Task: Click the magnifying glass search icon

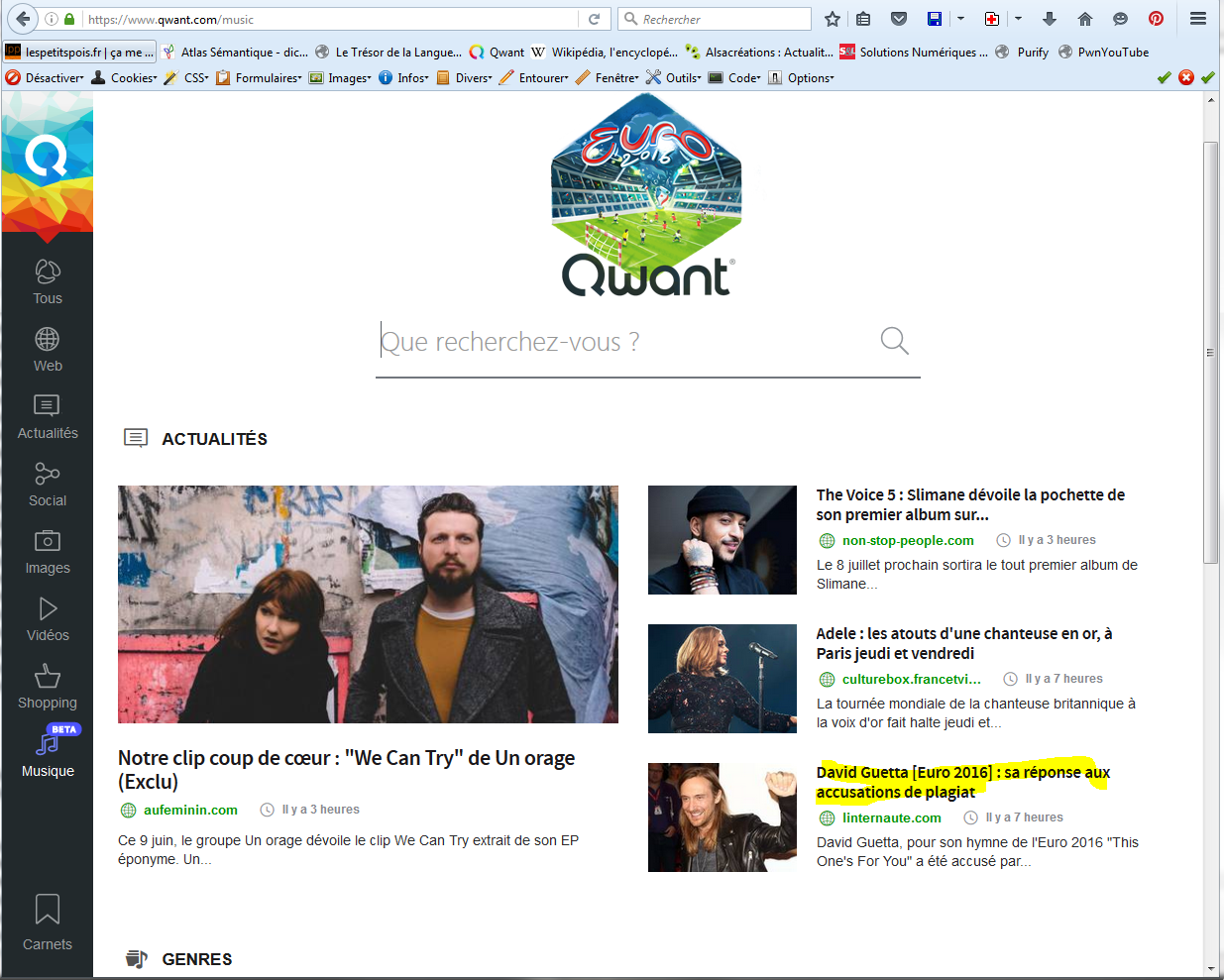Action: point(894,341)
